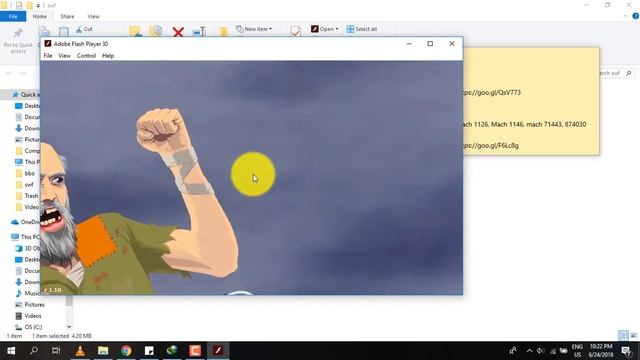The width and height of the screenshot is (640, 360).
Task: Click the Properties checkmark icon
Action: tap(296, 31)
